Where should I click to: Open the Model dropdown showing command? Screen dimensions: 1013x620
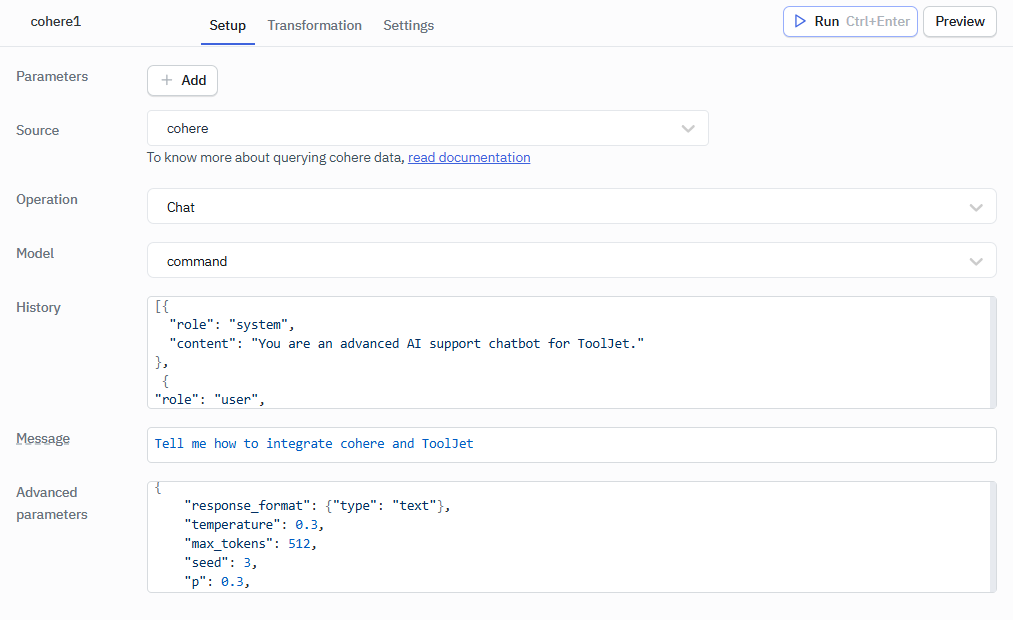coord(570,261)
